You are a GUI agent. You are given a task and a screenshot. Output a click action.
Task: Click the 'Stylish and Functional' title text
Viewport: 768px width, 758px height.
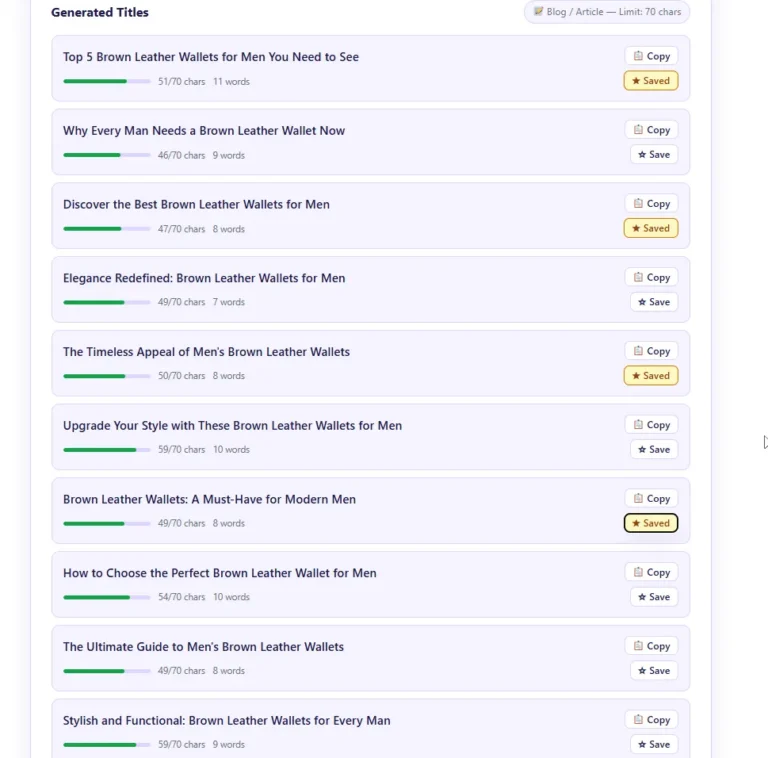tap(226, 720)
